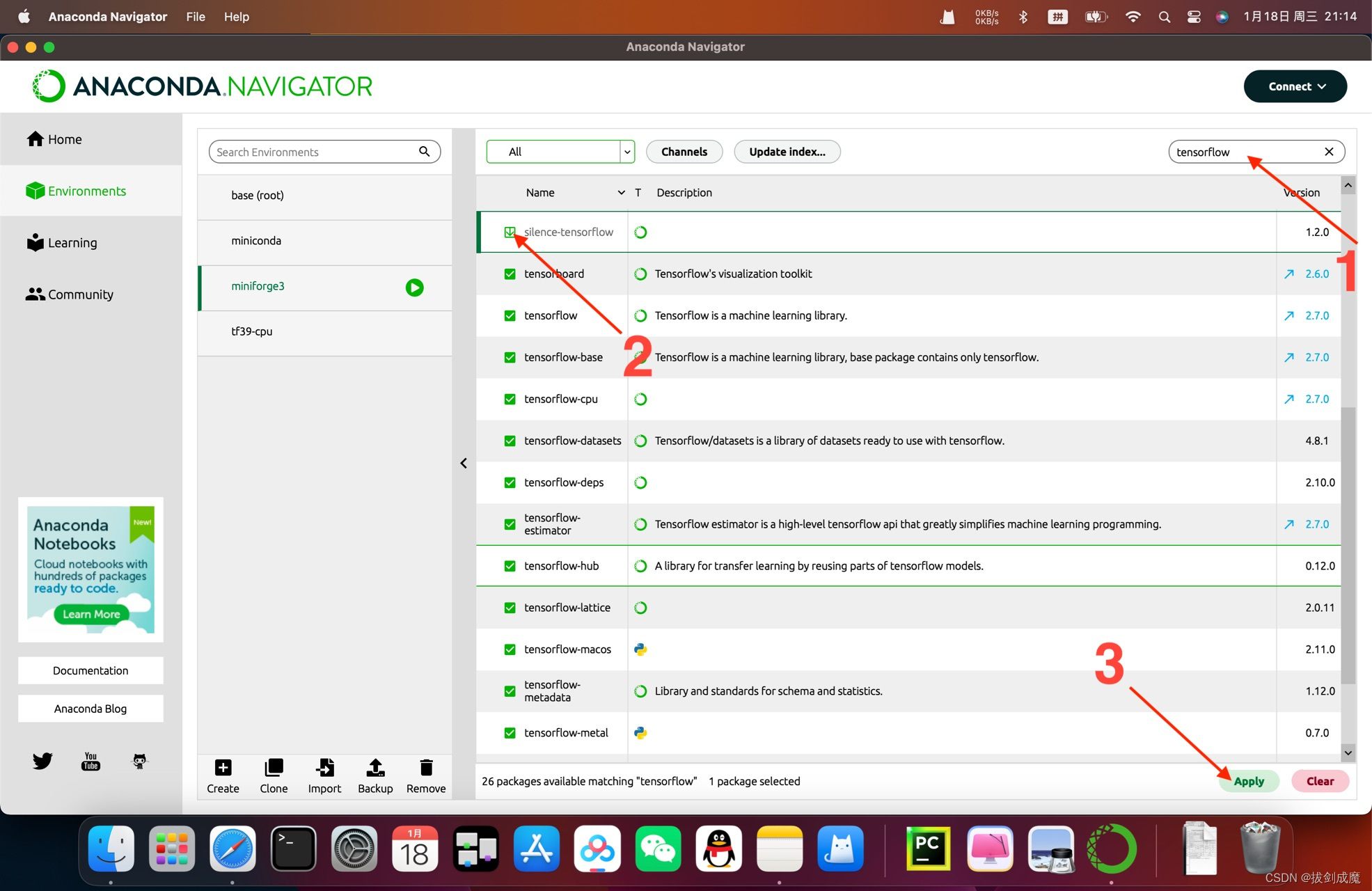Select the base (root) environment
The height and width of the screenshot is (891, 1372).
[x=325, y=196]
